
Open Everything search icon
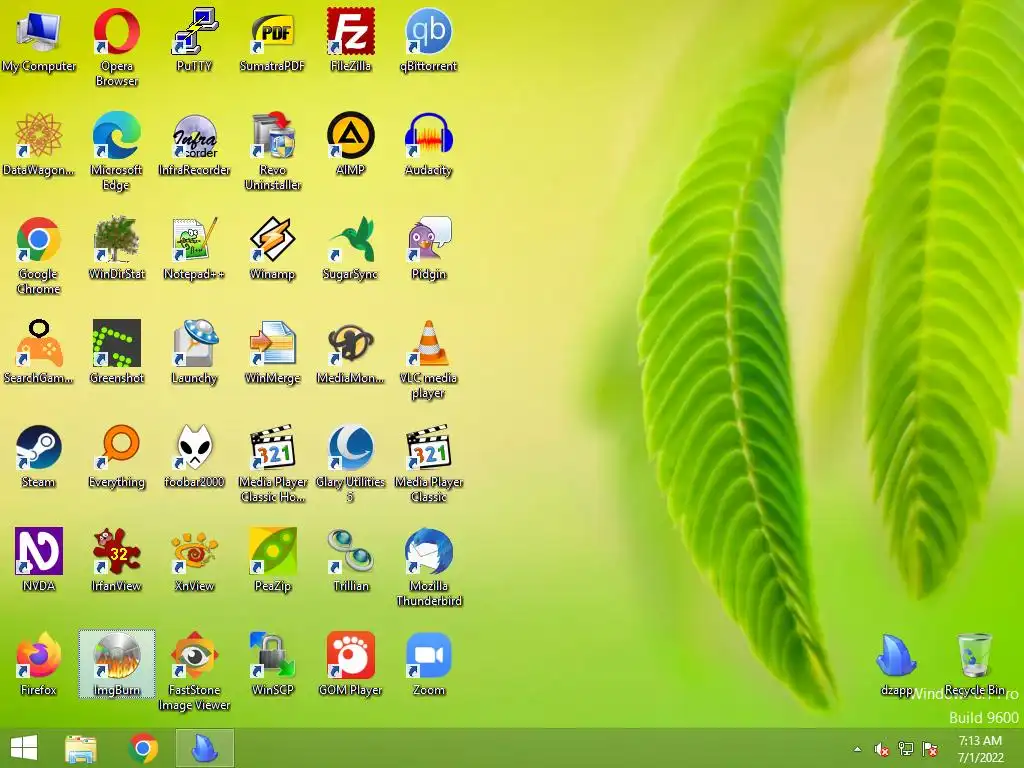tap(116, 456)
